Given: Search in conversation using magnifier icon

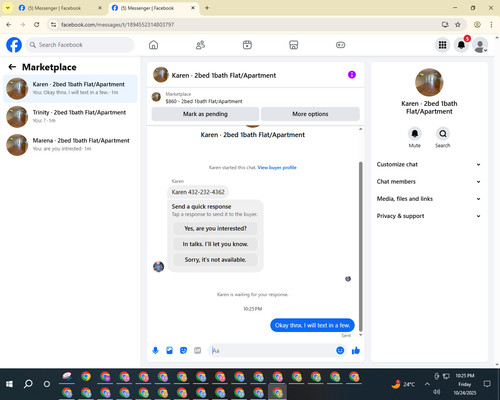Looking at the screenshot, I should click(443, 134).
